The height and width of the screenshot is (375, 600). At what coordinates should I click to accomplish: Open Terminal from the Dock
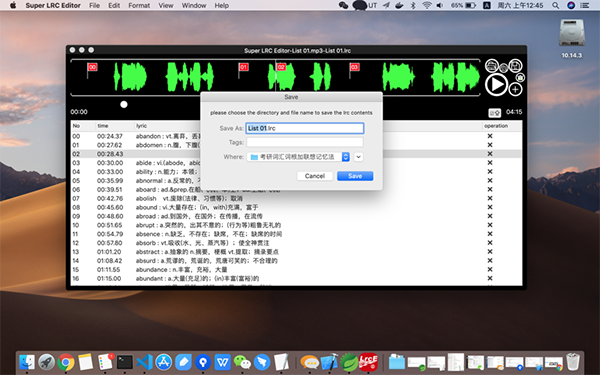[x=125, y=362]
